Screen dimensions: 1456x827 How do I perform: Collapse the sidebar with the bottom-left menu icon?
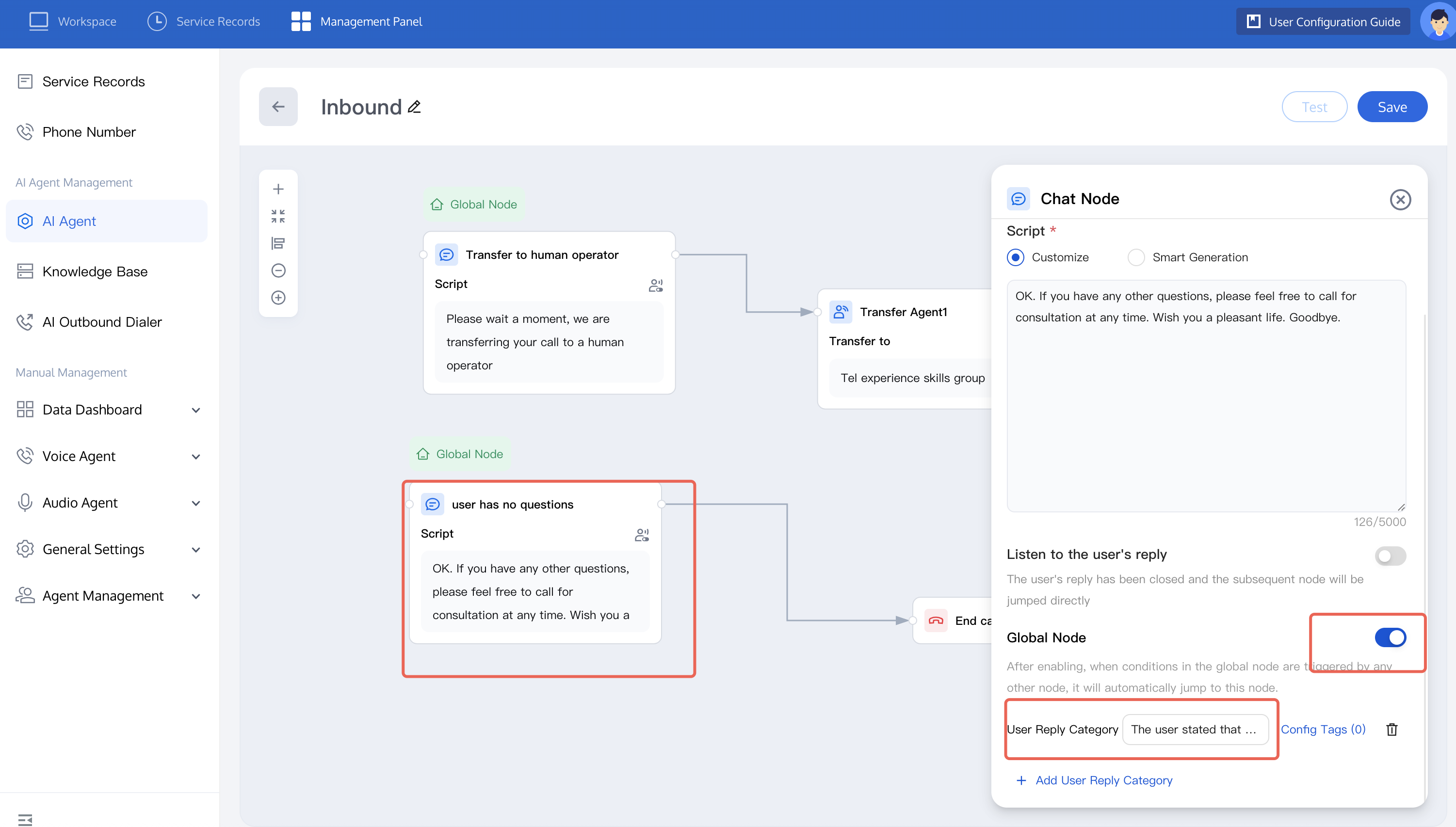tap(25, 819)
